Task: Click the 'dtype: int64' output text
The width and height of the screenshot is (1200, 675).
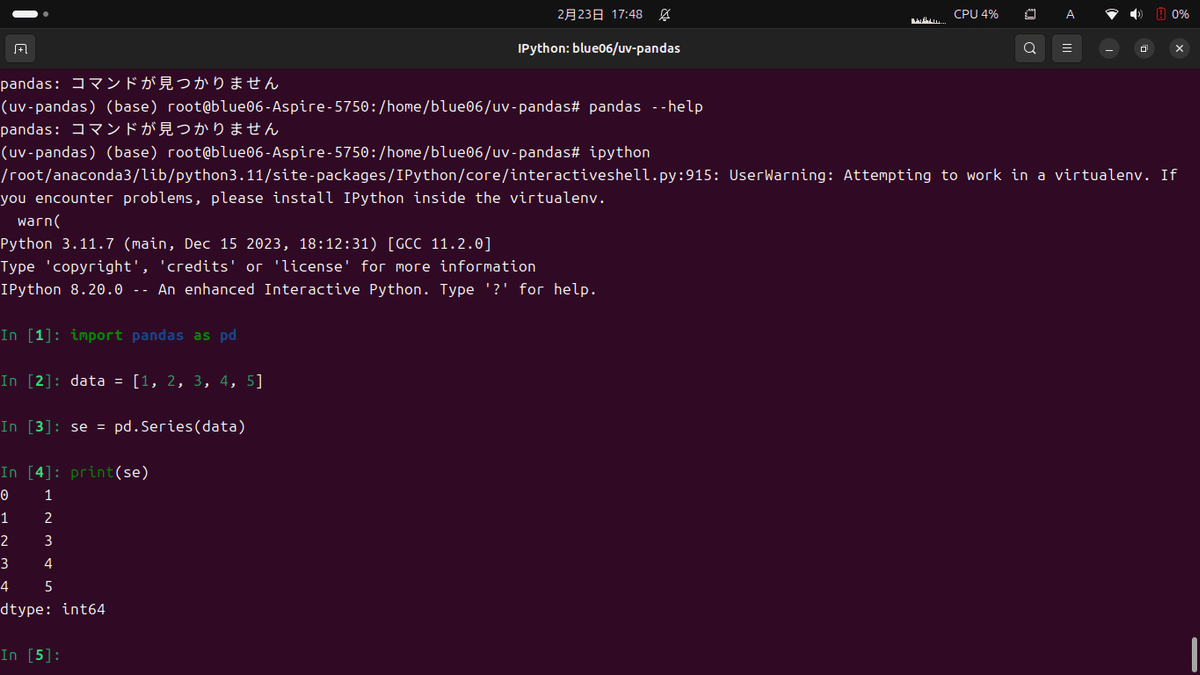Action: pos(53,609)
